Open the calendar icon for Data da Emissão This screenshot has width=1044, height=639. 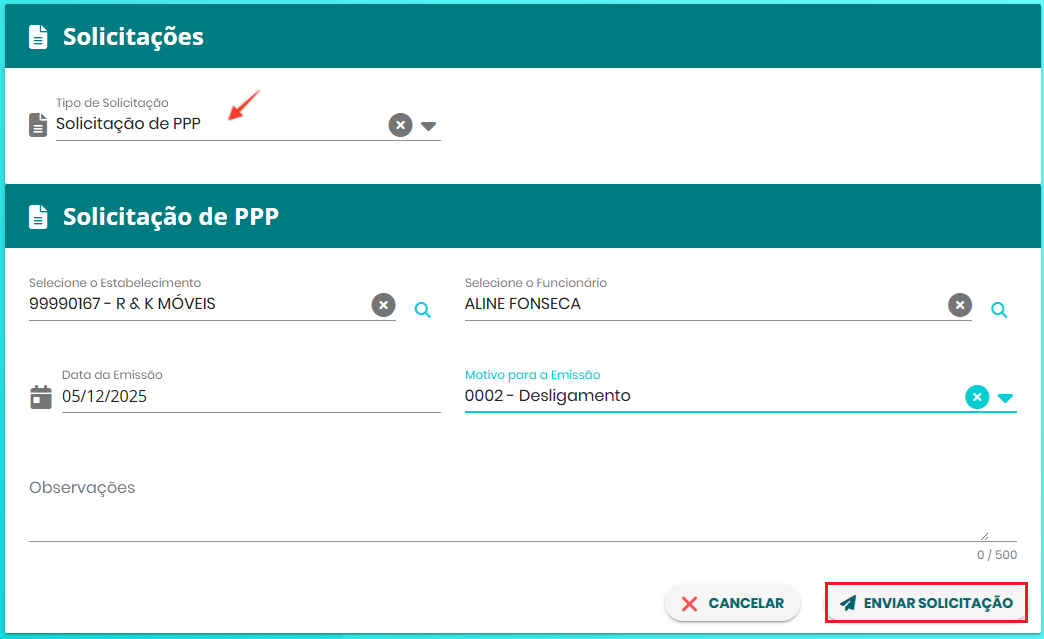pos(41,397)
